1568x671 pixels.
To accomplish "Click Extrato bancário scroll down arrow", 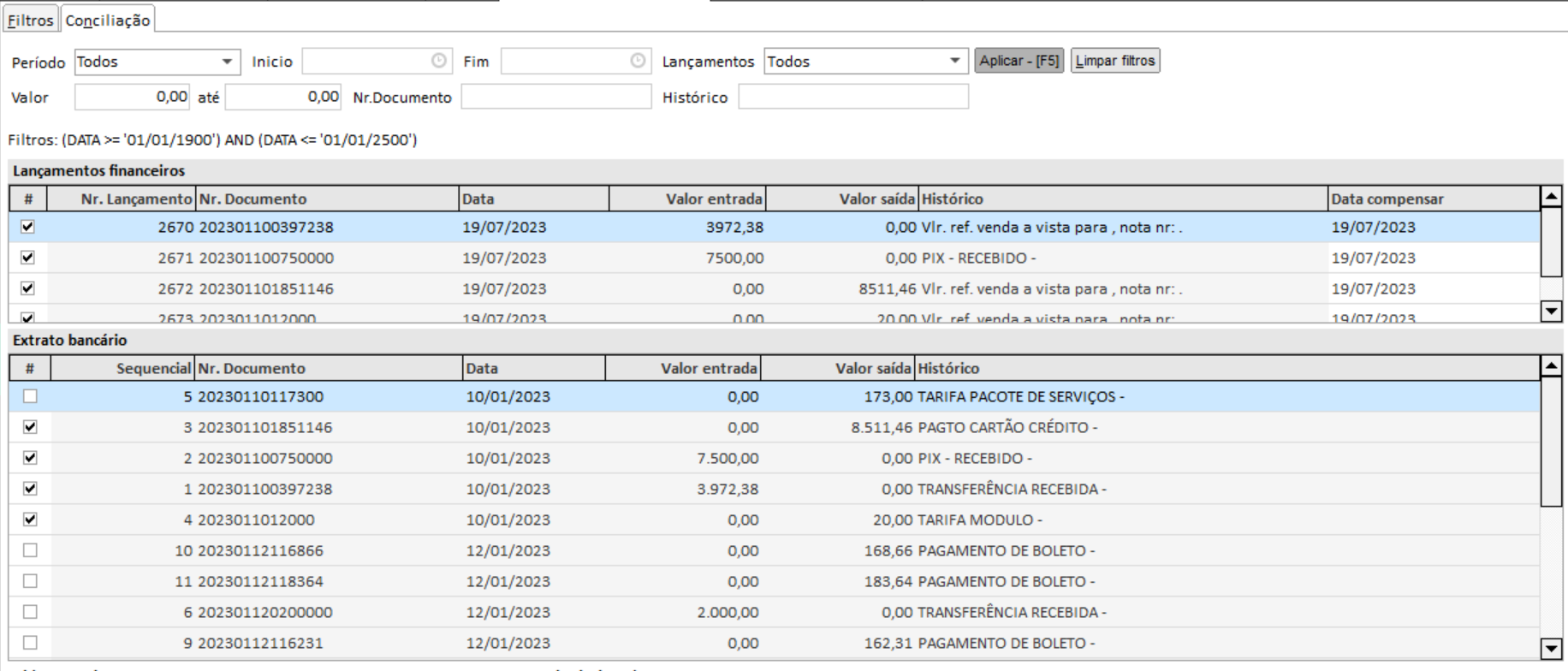I will click(1551, 648).
